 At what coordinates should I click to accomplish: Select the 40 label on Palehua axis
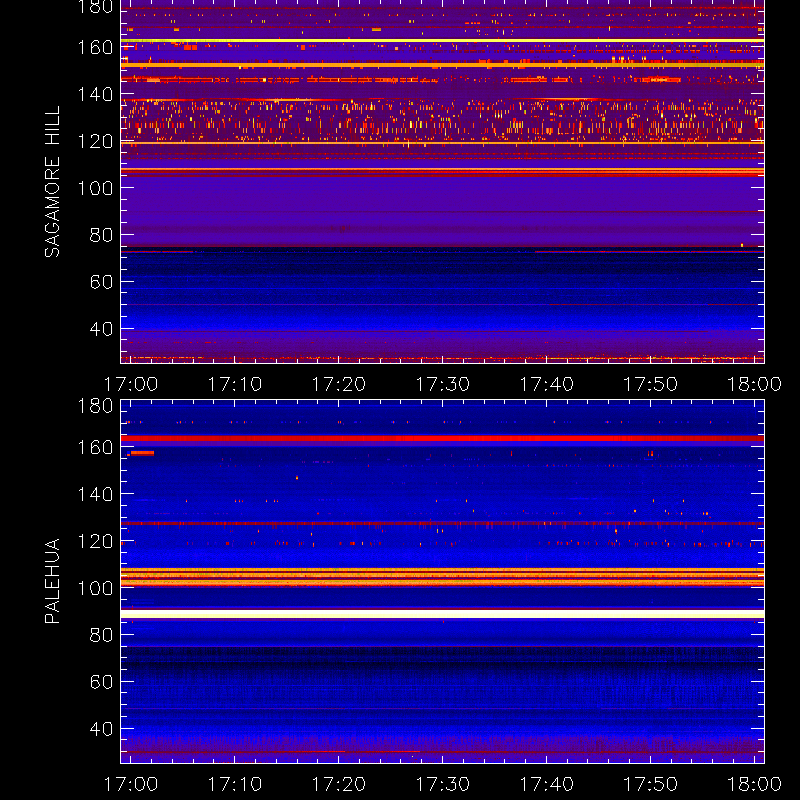click(x=101, y=729)
